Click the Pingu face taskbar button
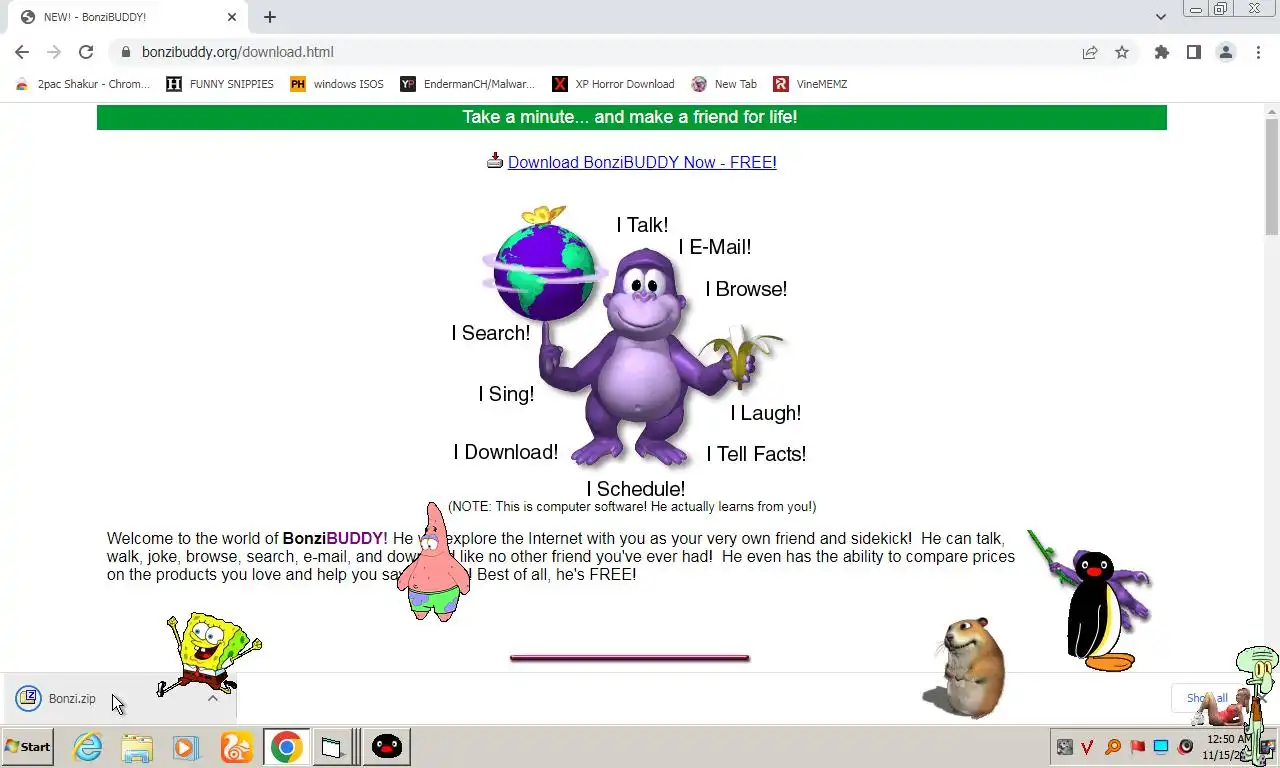Viewport: 1280px width, 768px height. 387,747
